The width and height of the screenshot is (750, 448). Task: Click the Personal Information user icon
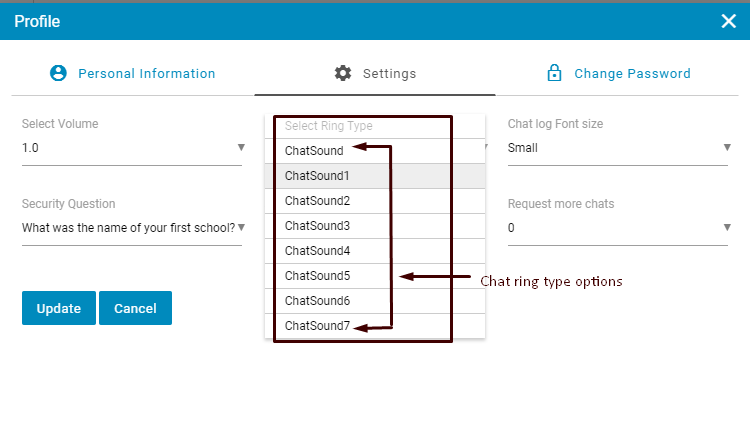coord(58,73)
